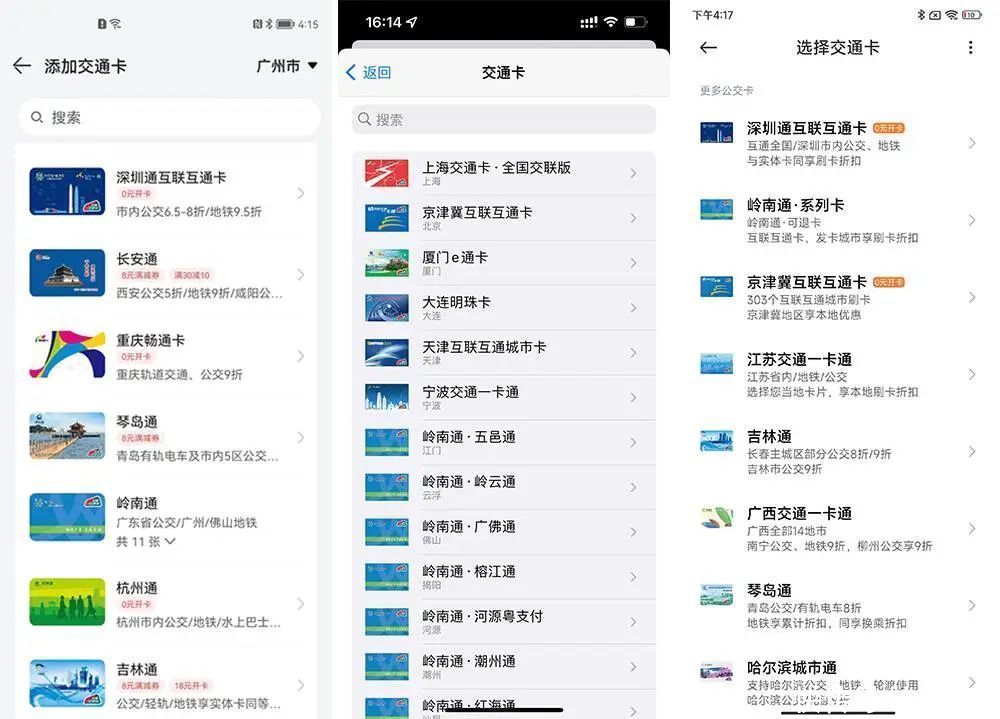Screen dimensions: 1000x719
Task: Choose 岭南通·广佛通 list item
Action: tap(500, 533)
